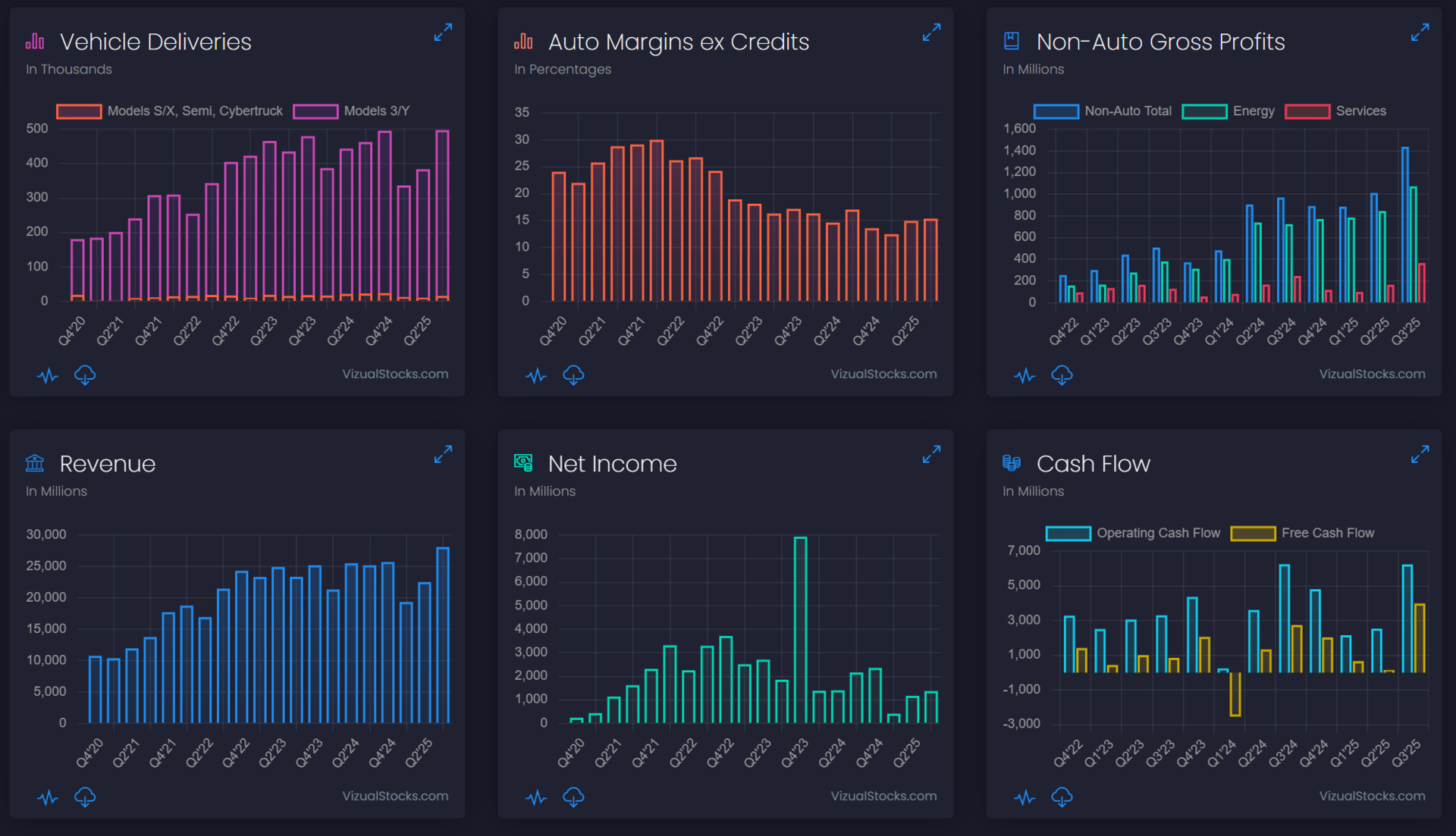Viewport: 1456px width, 836px height.
Task: Open VizualStocks.com link under Cash Flow chart
Action: (x=1371, y=796)
